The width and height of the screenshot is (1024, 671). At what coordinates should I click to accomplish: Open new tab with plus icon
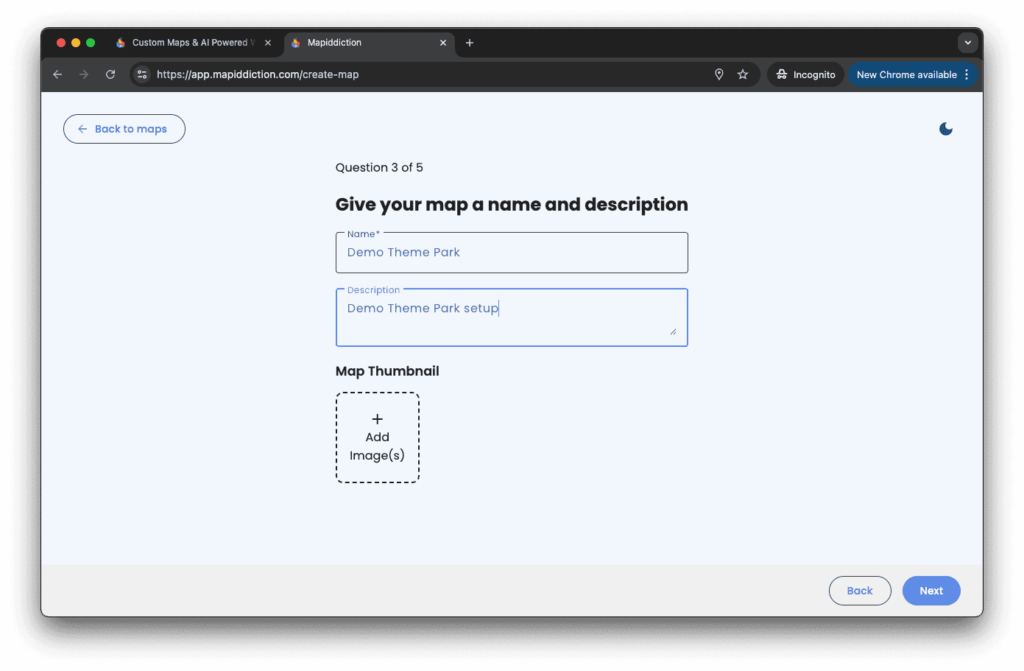[x=470, y=43]
